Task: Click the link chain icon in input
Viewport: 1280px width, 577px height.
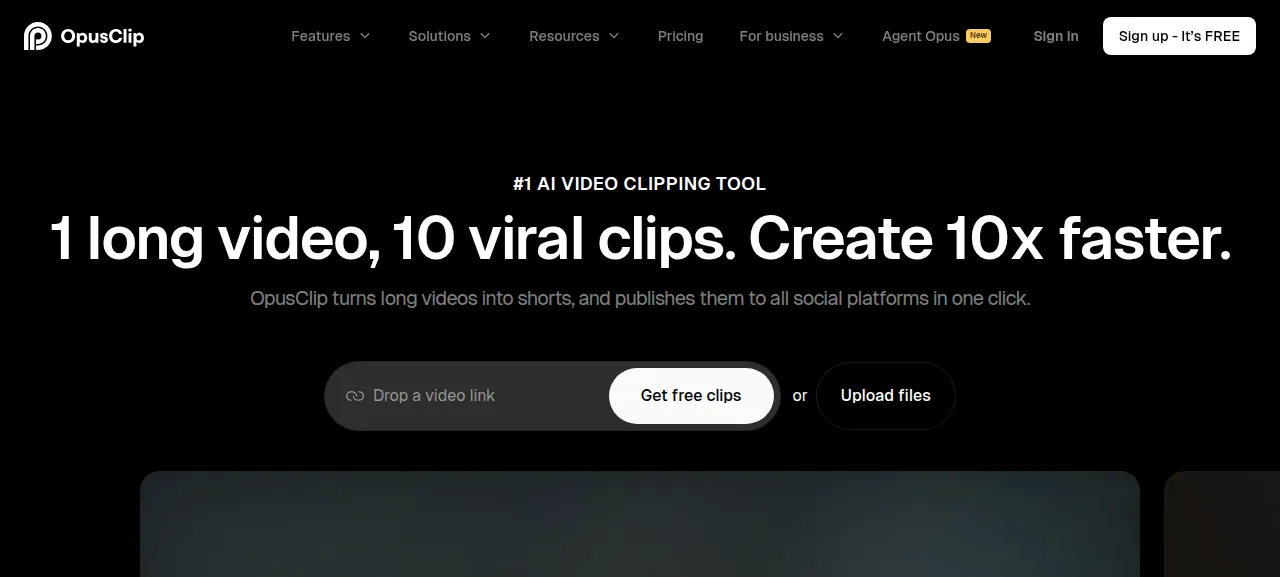Action: click(355, 396)
